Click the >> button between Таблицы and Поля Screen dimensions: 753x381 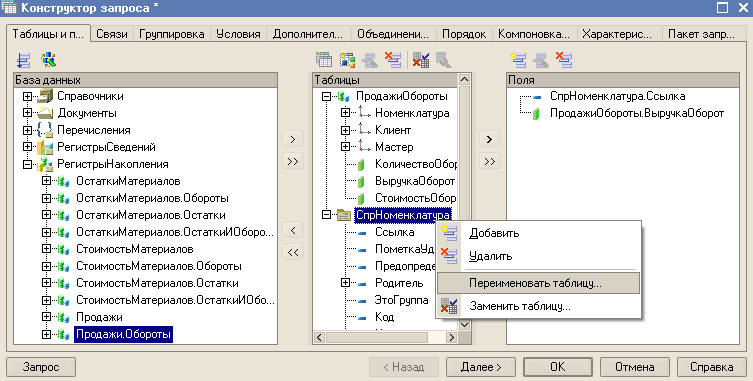[x=489, y=161]
